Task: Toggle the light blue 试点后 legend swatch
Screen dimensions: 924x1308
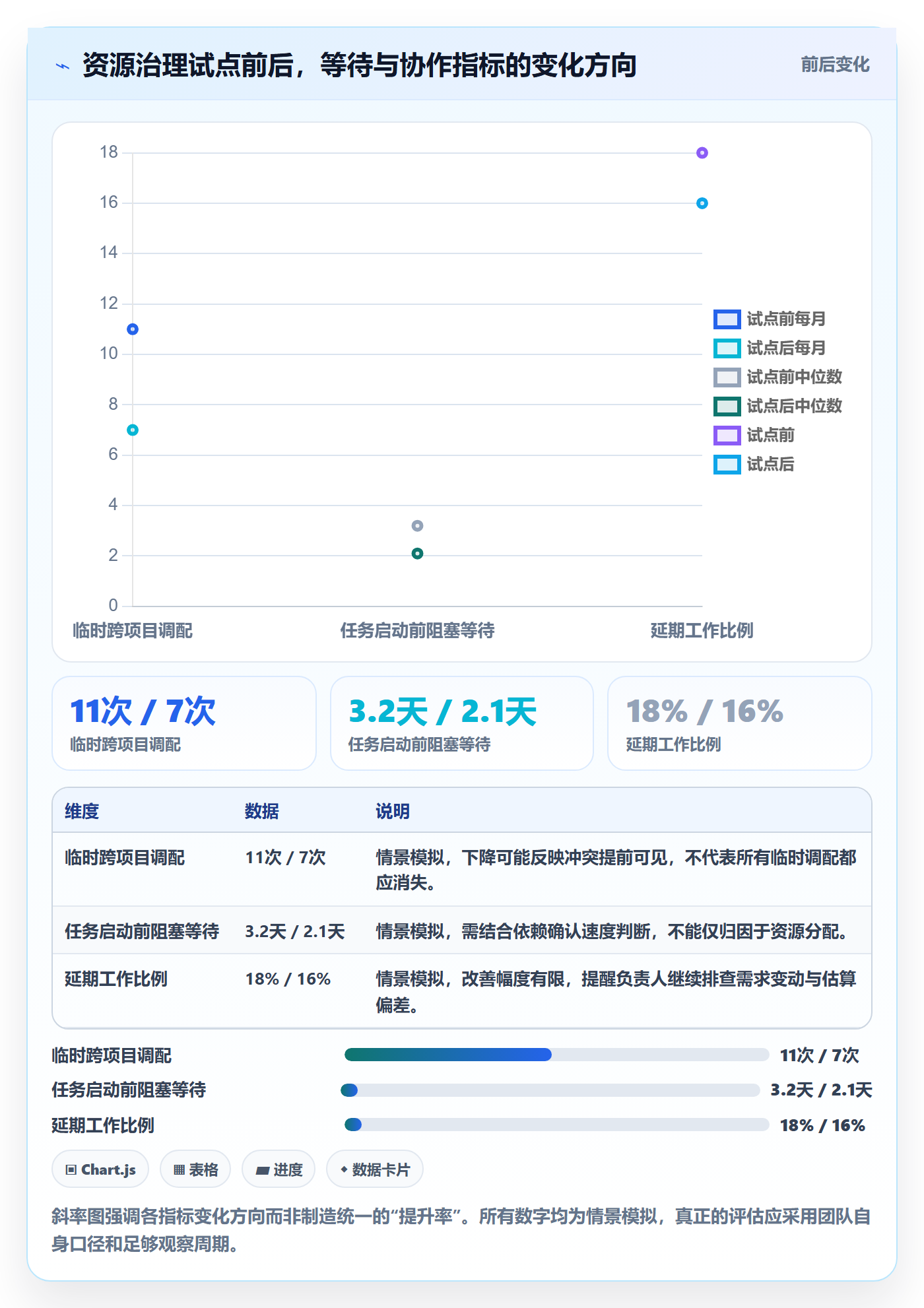Action: coord(727,465)
